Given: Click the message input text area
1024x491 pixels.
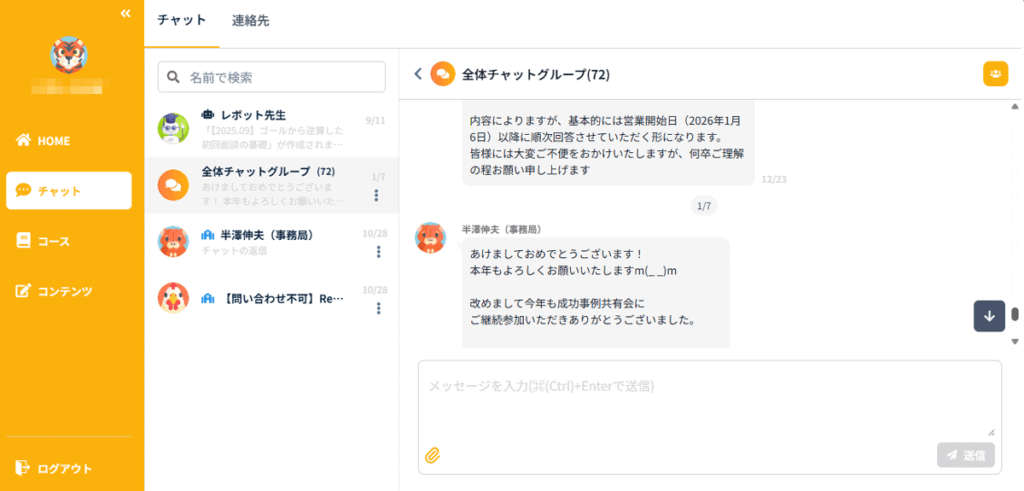Looking at the screenshot, I should click(x=708, y=397).
